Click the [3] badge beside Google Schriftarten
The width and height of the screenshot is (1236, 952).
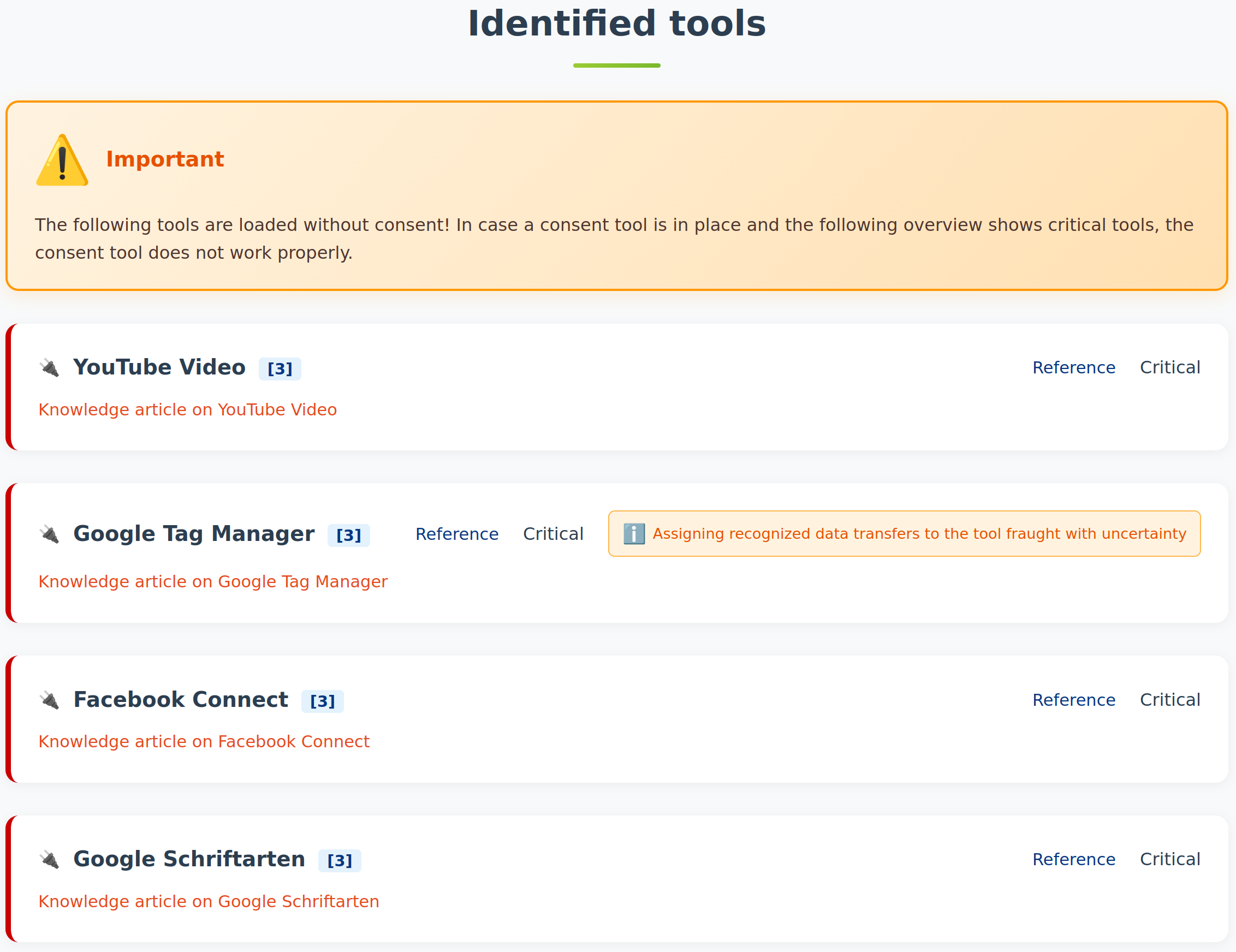coord(340,861)
